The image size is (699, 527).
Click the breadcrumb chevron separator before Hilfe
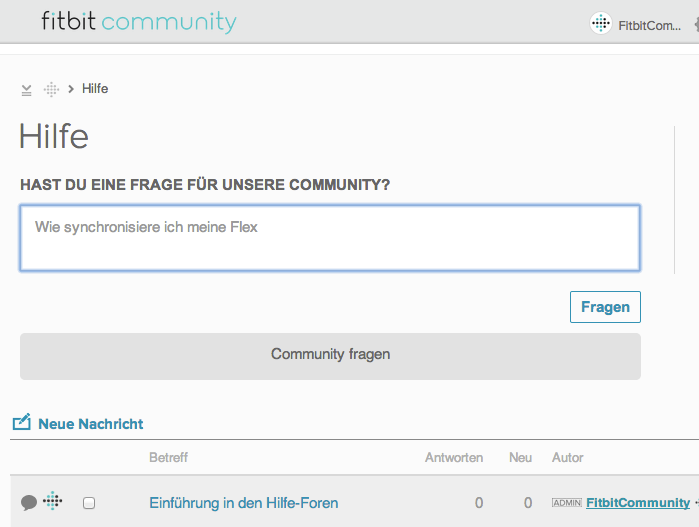point(70,89)
